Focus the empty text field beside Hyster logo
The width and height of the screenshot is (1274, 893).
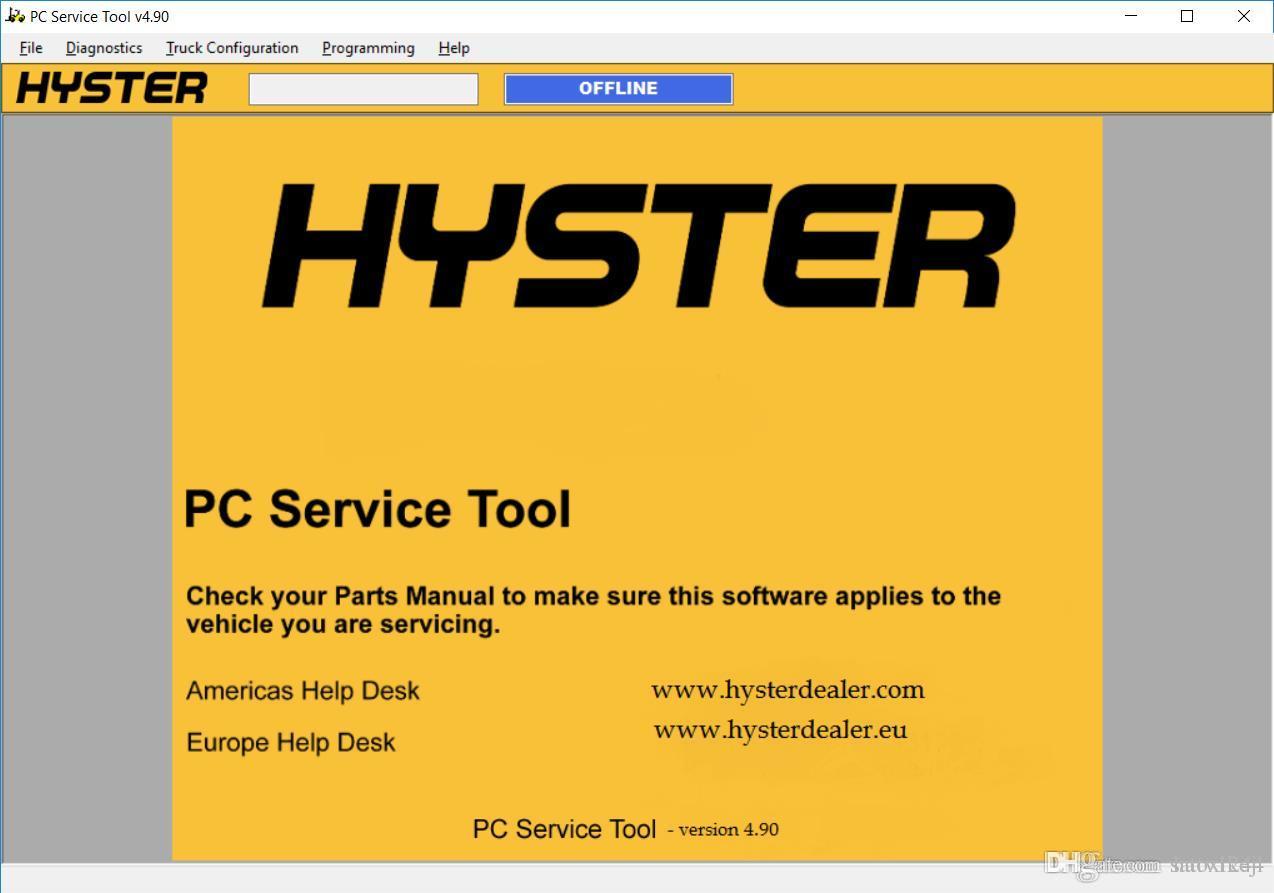[363, 89]
